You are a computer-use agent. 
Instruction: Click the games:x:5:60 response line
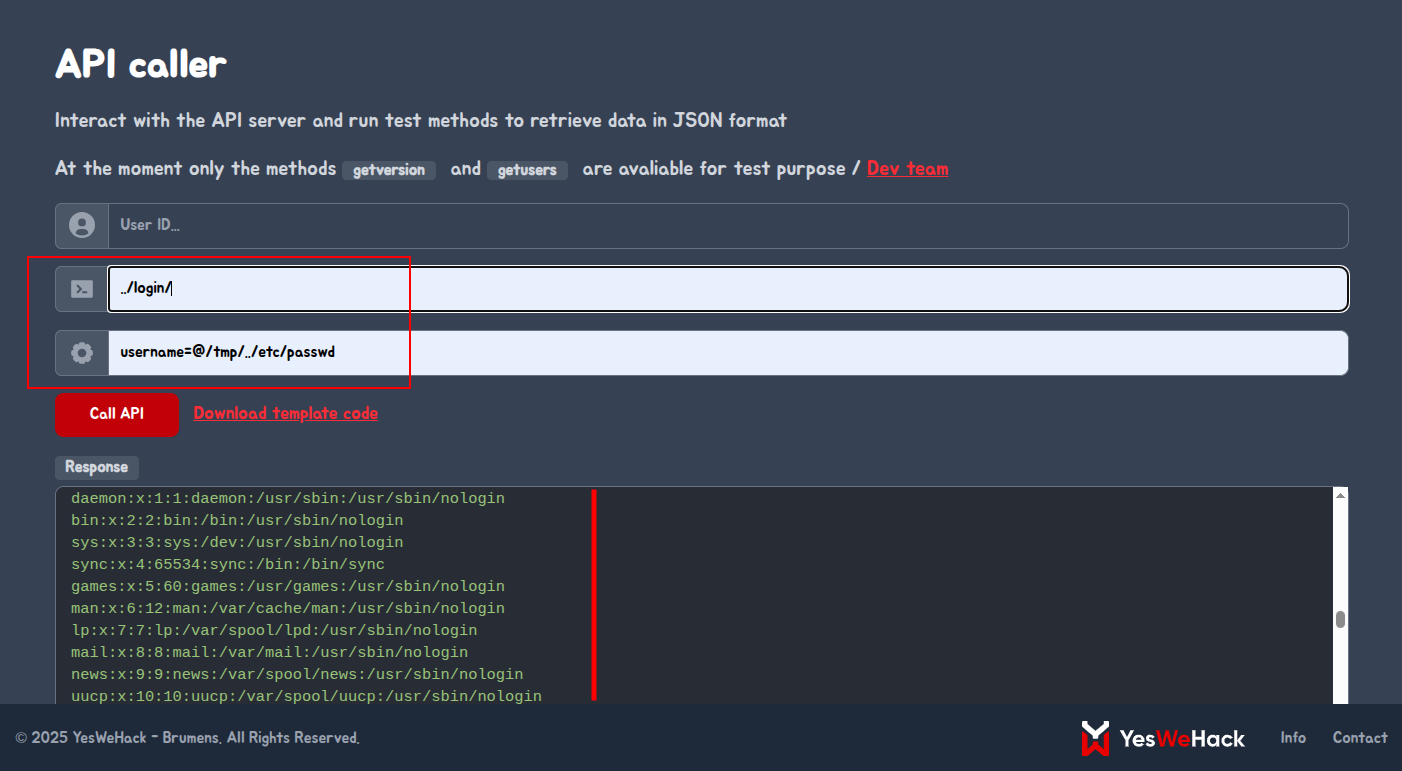coord(288,586)
